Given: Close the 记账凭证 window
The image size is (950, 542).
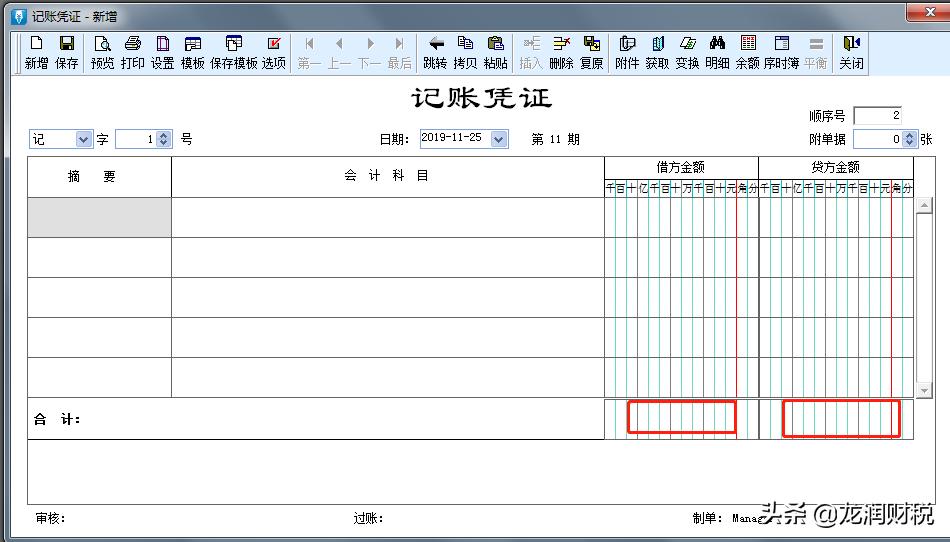Looking at the screenshot, I should pos(929,12).
